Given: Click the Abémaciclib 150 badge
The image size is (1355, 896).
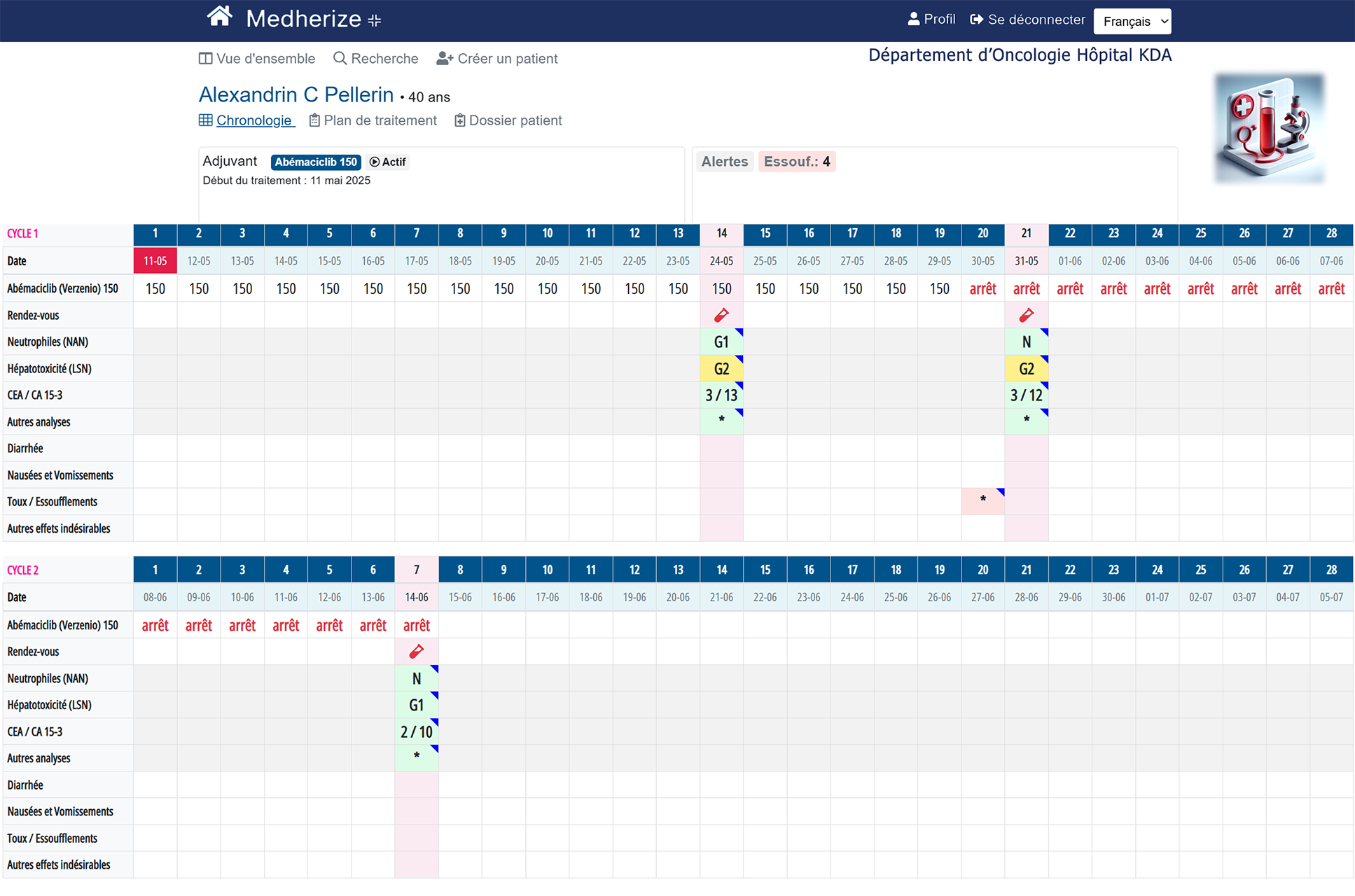Looking at the screenshot, I should pos(316,162).
